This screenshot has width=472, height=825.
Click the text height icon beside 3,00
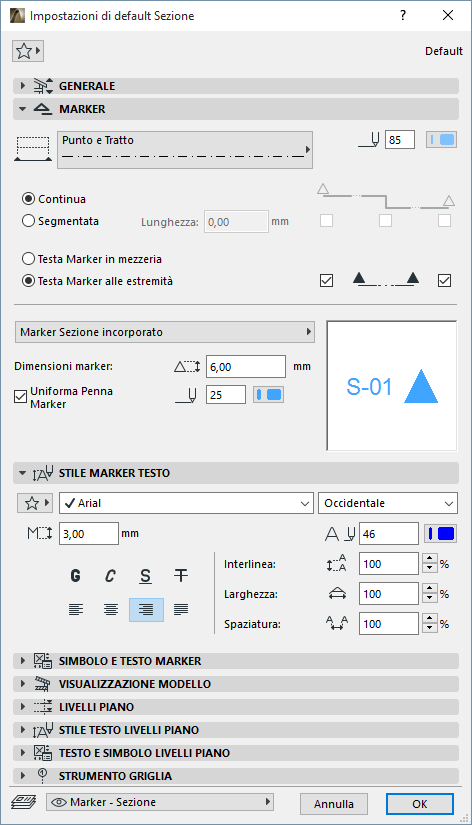39,534
